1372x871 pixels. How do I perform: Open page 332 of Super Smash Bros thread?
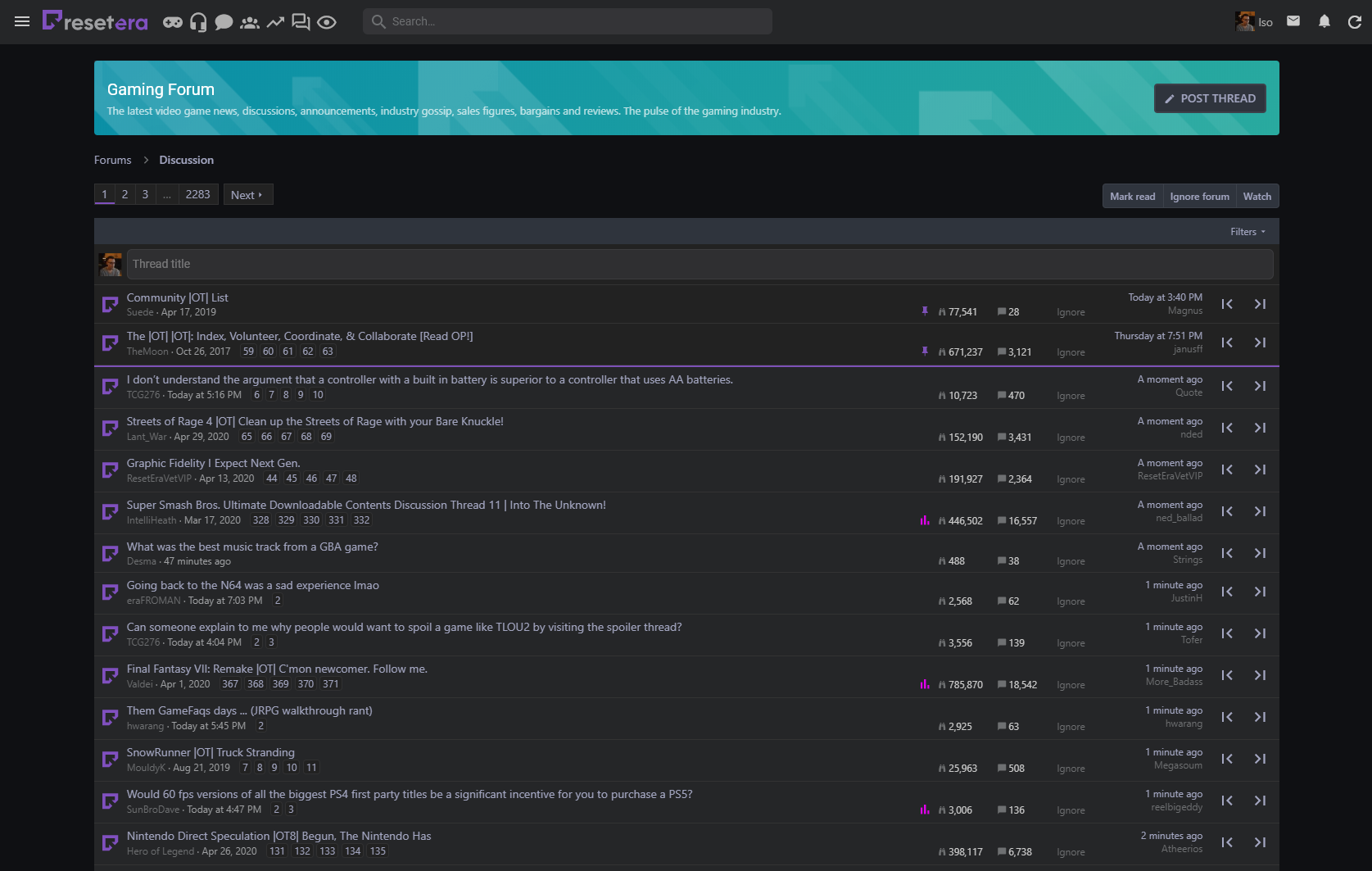[x=361, y=520]
